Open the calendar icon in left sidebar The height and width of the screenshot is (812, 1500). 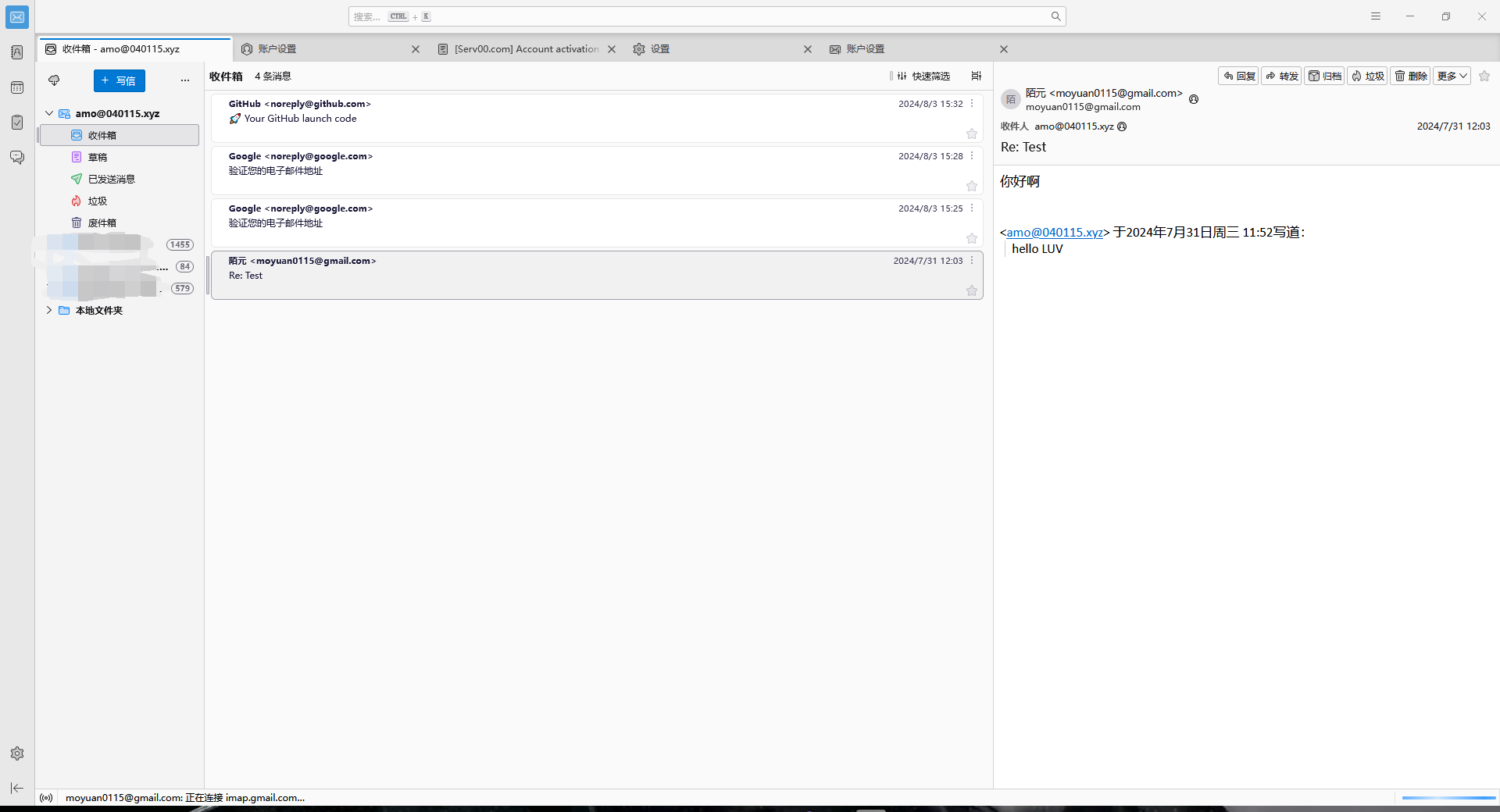17,87
